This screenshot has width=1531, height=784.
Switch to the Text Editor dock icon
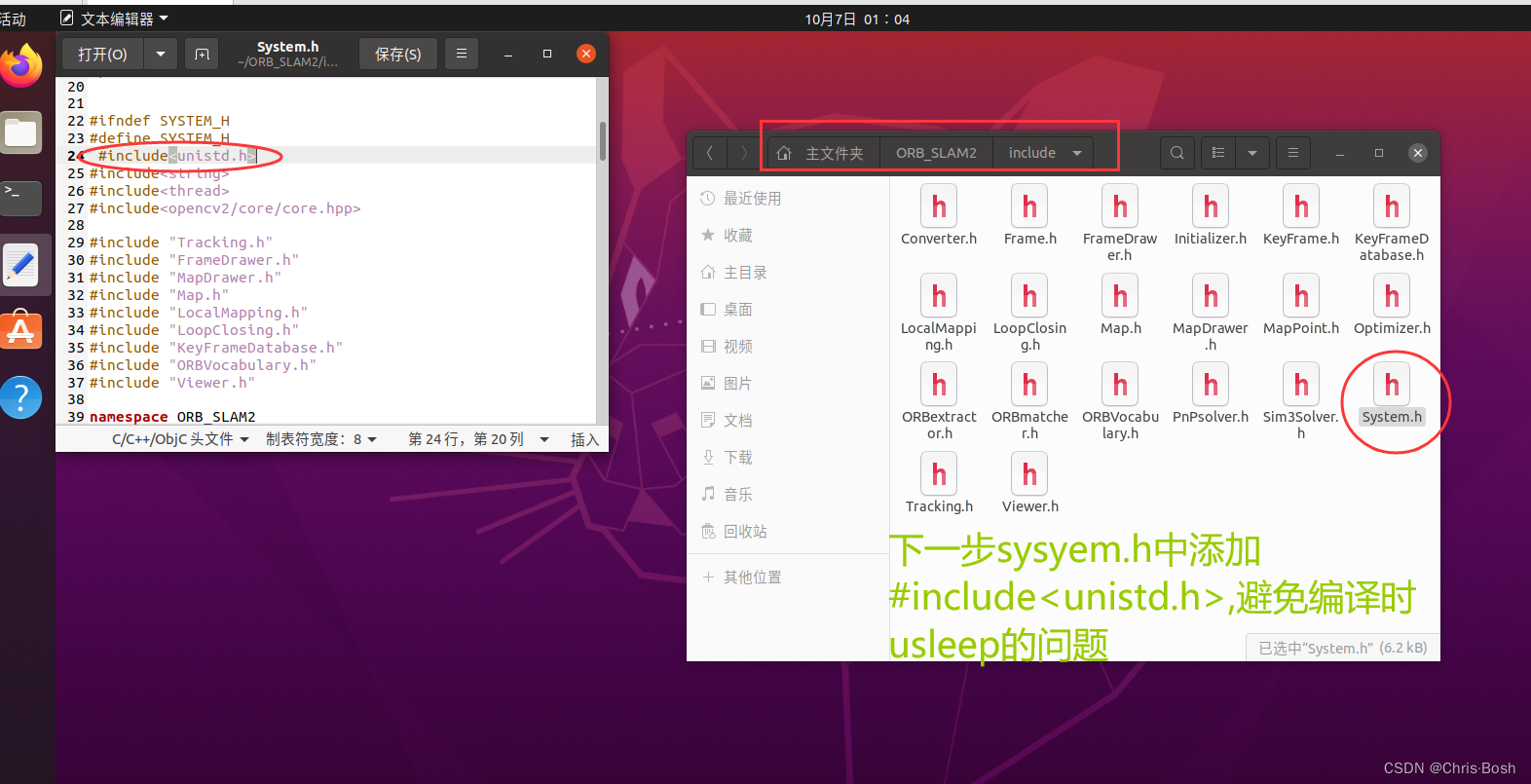(21, 265)
